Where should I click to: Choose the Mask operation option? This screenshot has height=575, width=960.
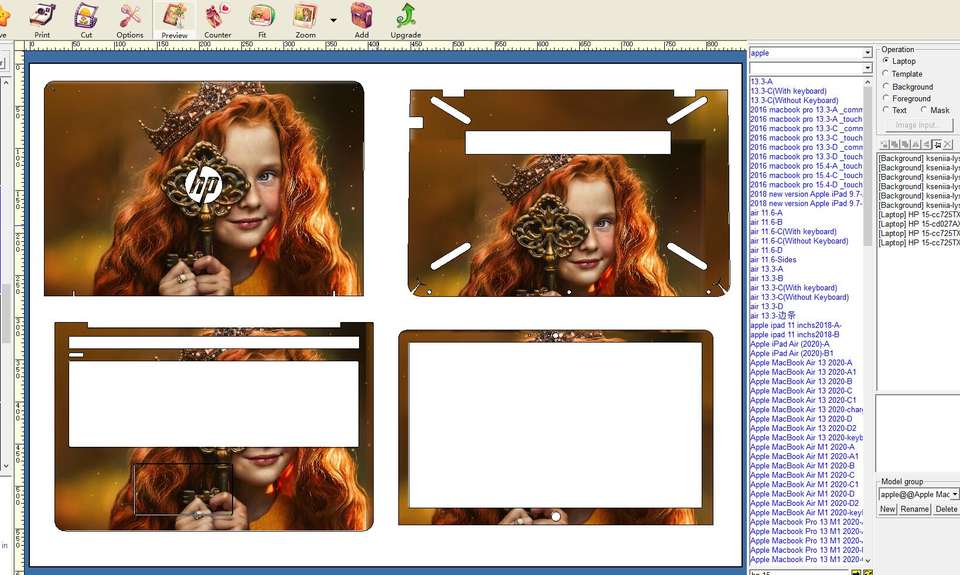click(x=924, y=110)
